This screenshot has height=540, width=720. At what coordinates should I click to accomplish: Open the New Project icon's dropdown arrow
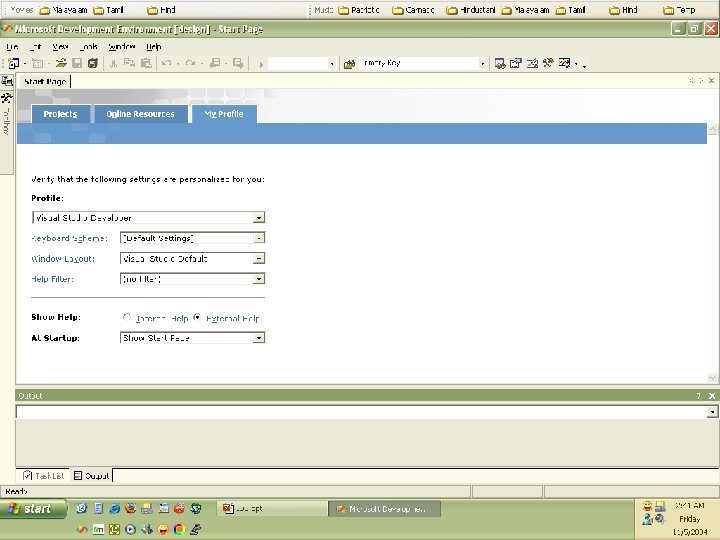[x=24, y=63]
